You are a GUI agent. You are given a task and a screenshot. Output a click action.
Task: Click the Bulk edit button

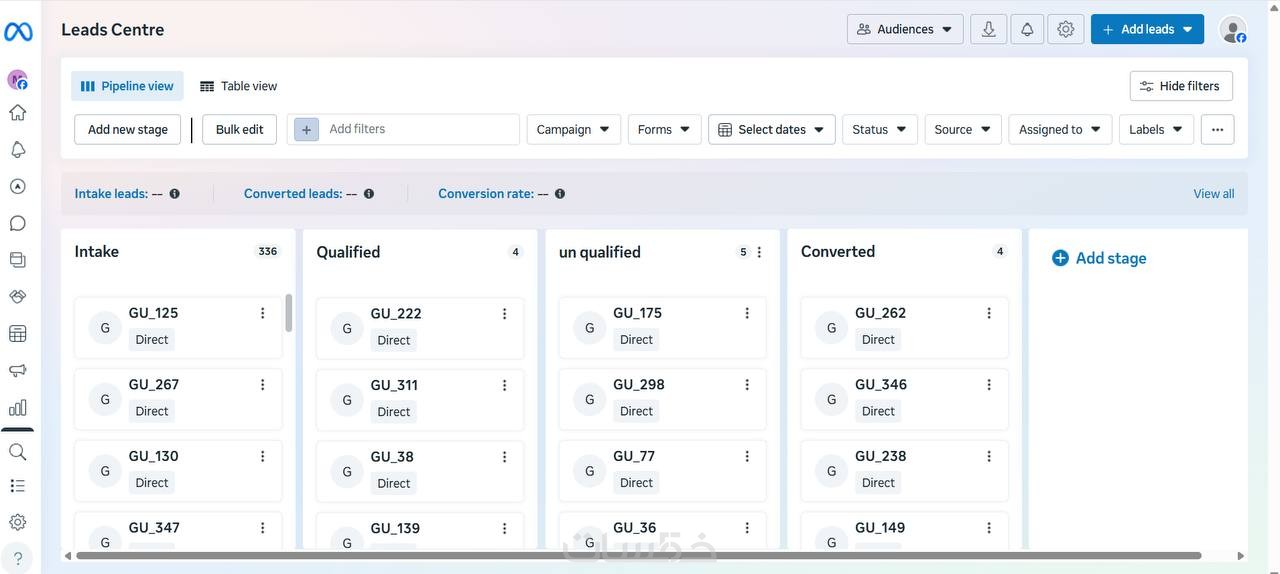pos(239,129)
